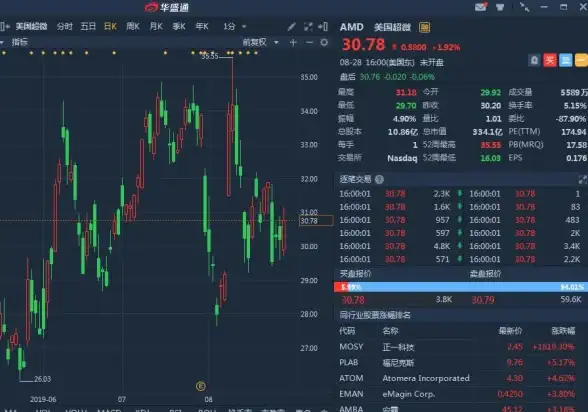The image size is (588, 412).
Task: Click the 融 margin badge beside 美国超微
Action: pos(424,27)
